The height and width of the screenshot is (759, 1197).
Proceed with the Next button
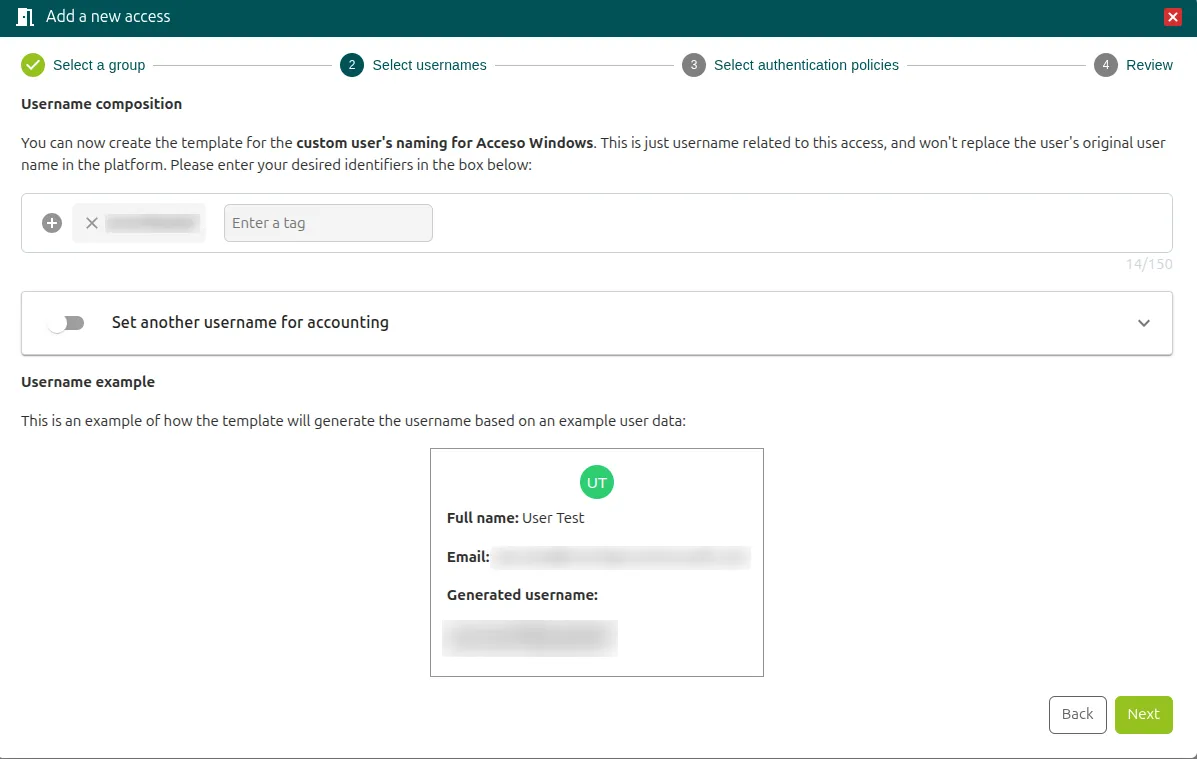(1143, 715)
